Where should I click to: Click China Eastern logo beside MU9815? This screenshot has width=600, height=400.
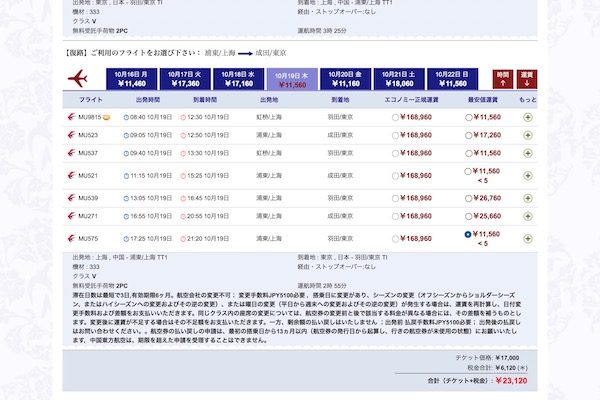71,117
